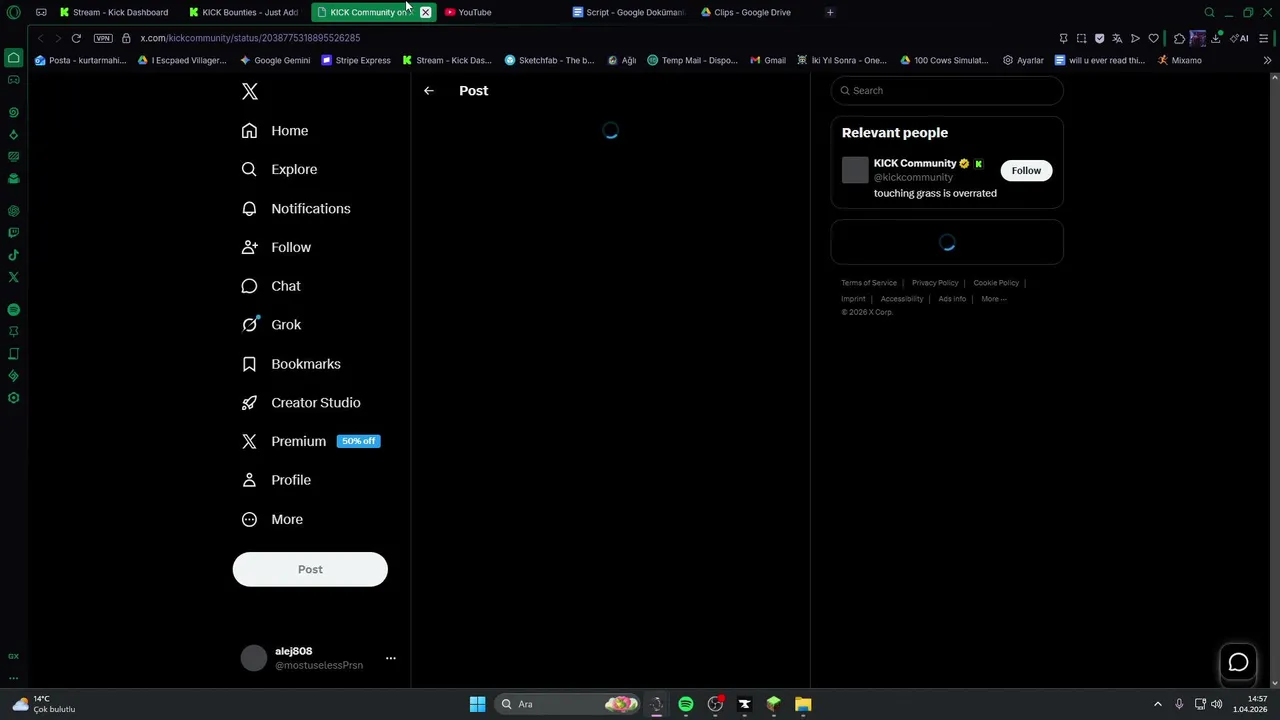This screenshot has width=1280, height=720.
Task: Open X panel in Opera sidebar
Action: [x=13, y=277]
